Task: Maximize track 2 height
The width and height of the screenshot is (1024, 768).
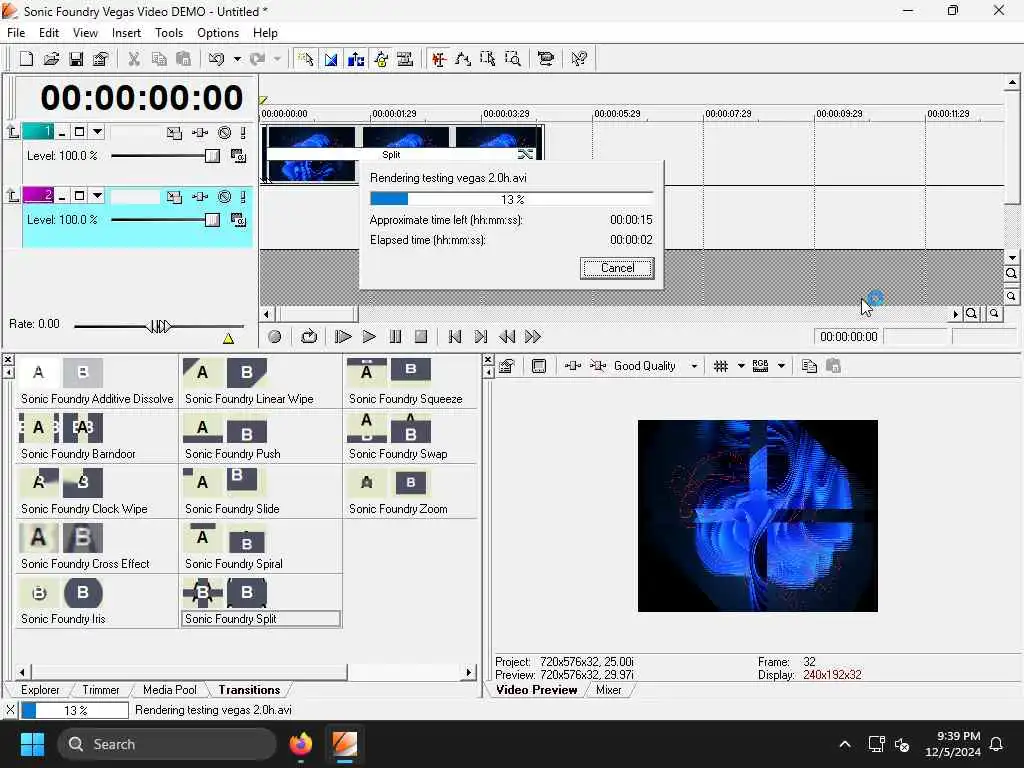Action: pyautogui.click(x=79, y=196)
